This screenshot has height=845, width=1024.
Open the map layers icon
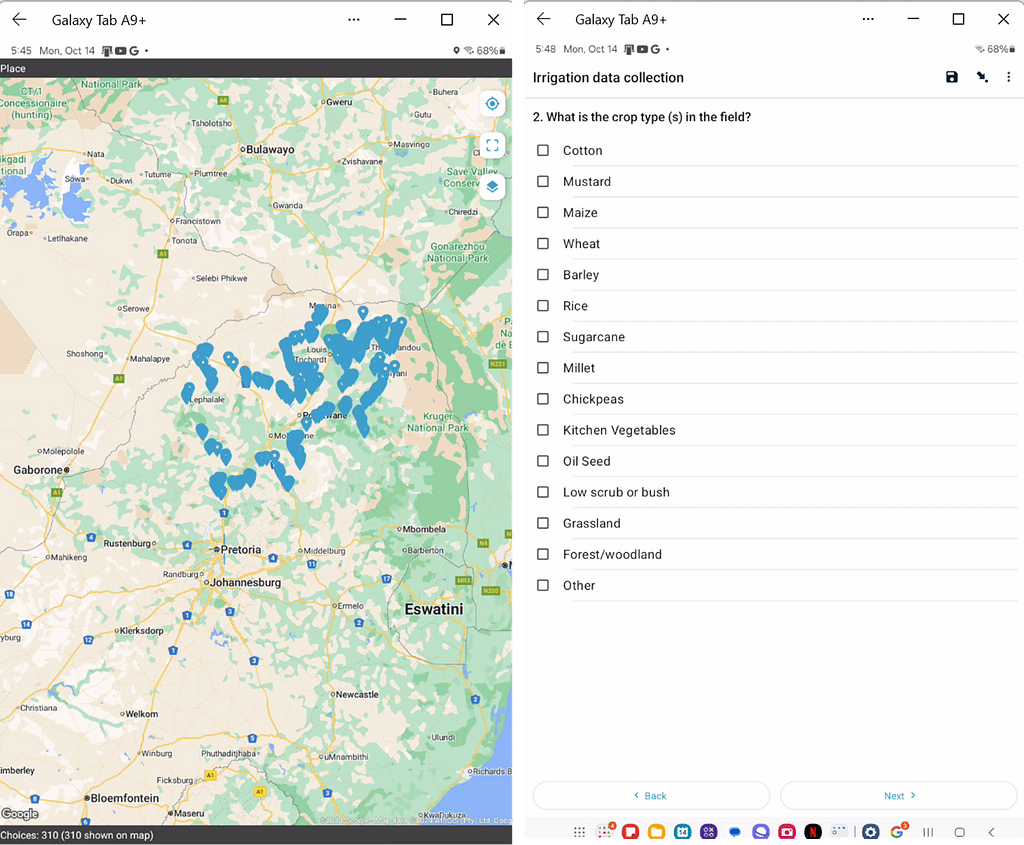tap(492, 187)
